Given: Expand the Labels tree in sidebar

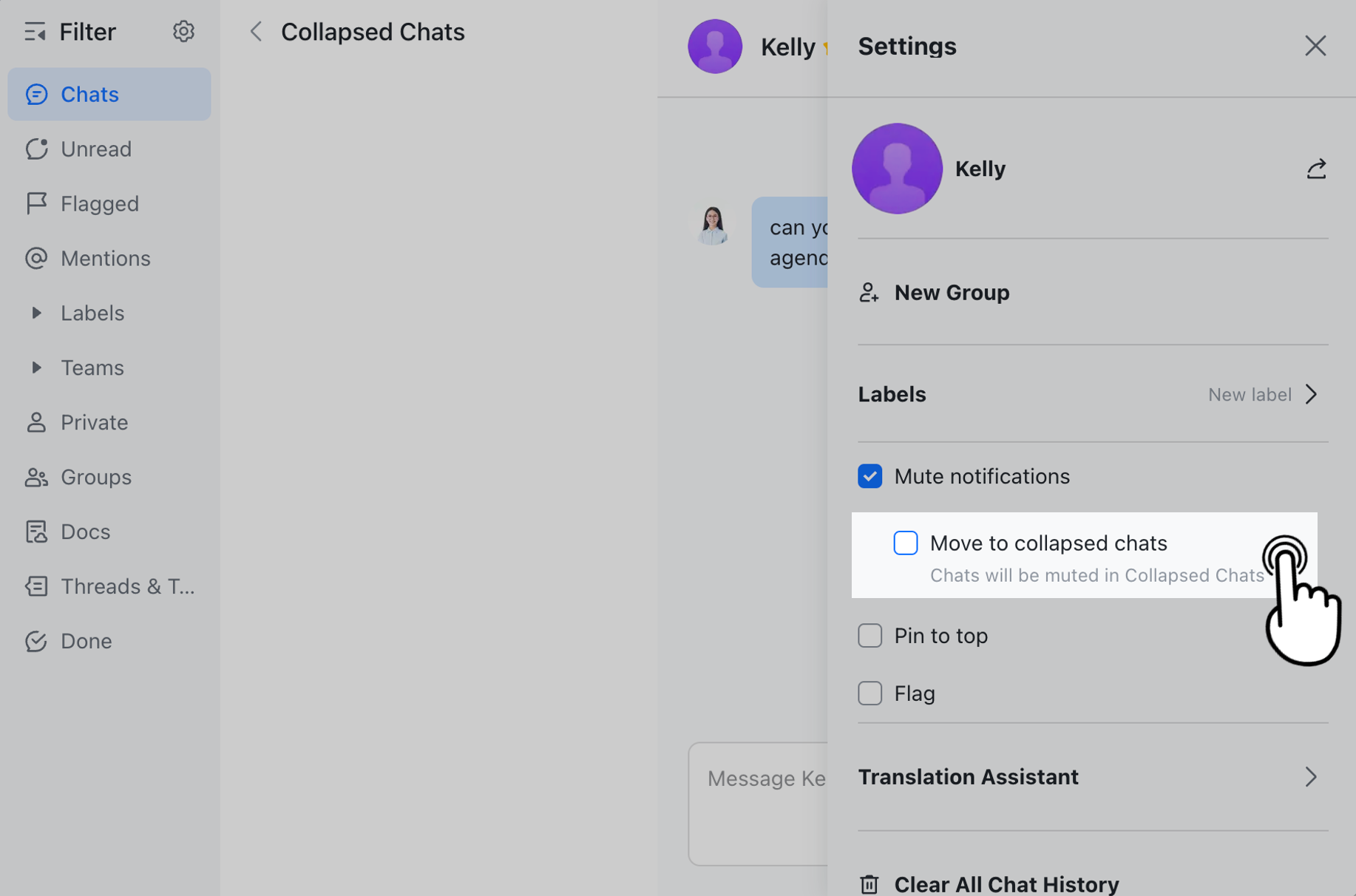Looking at the screenshot, I should pos(38,313).
